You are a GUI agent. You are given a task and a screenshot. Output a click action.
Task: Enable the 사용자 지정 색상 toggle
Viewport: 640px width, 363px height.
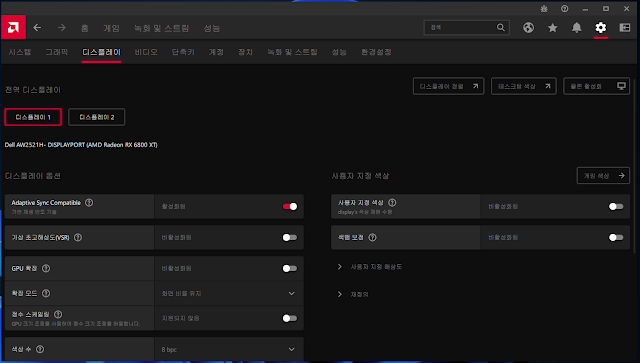click(616, 206)
